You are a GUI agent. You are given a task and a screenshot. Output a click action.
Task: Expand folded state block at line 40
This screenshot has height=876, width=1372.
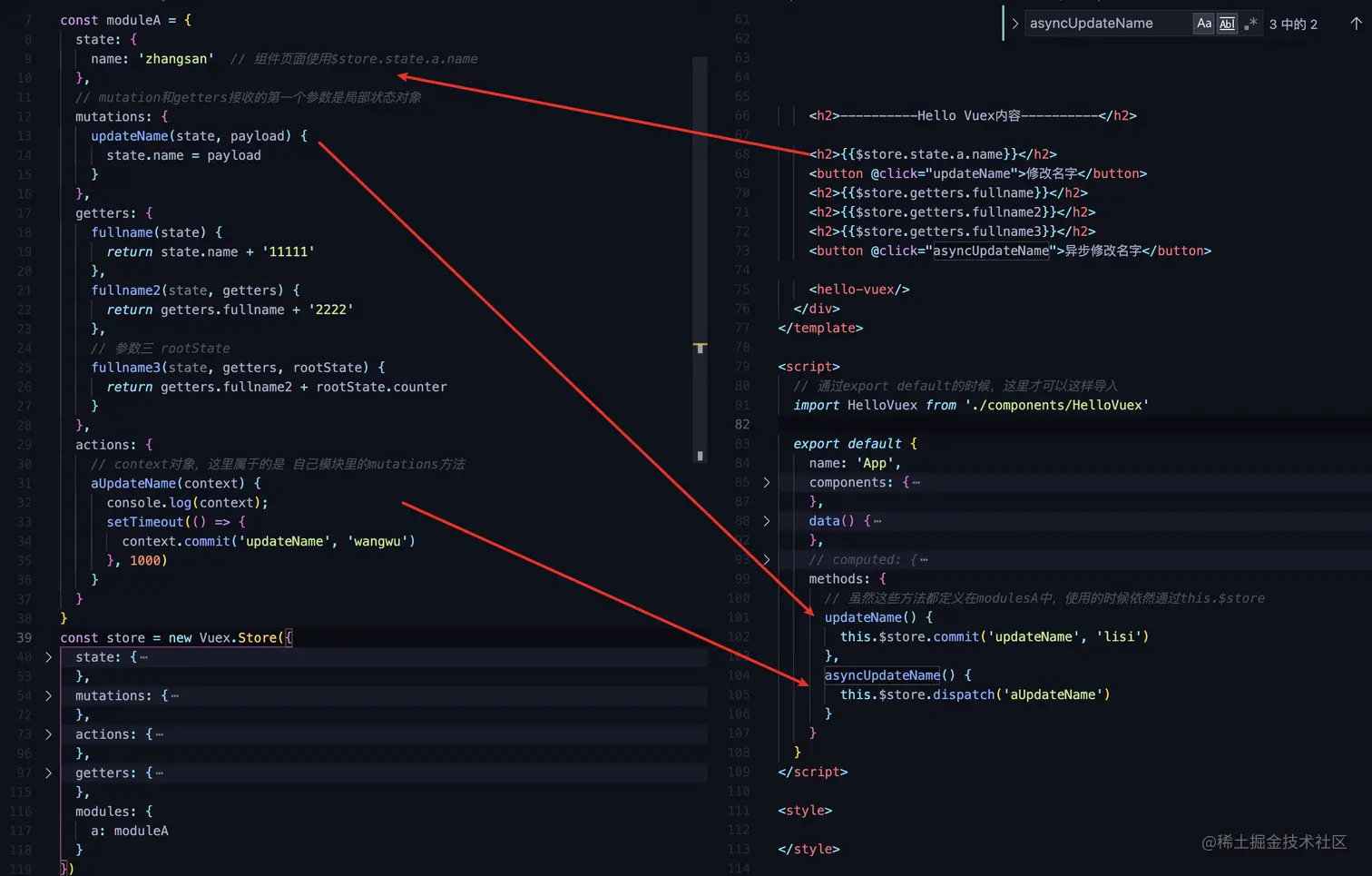click(x=48, y=657)
